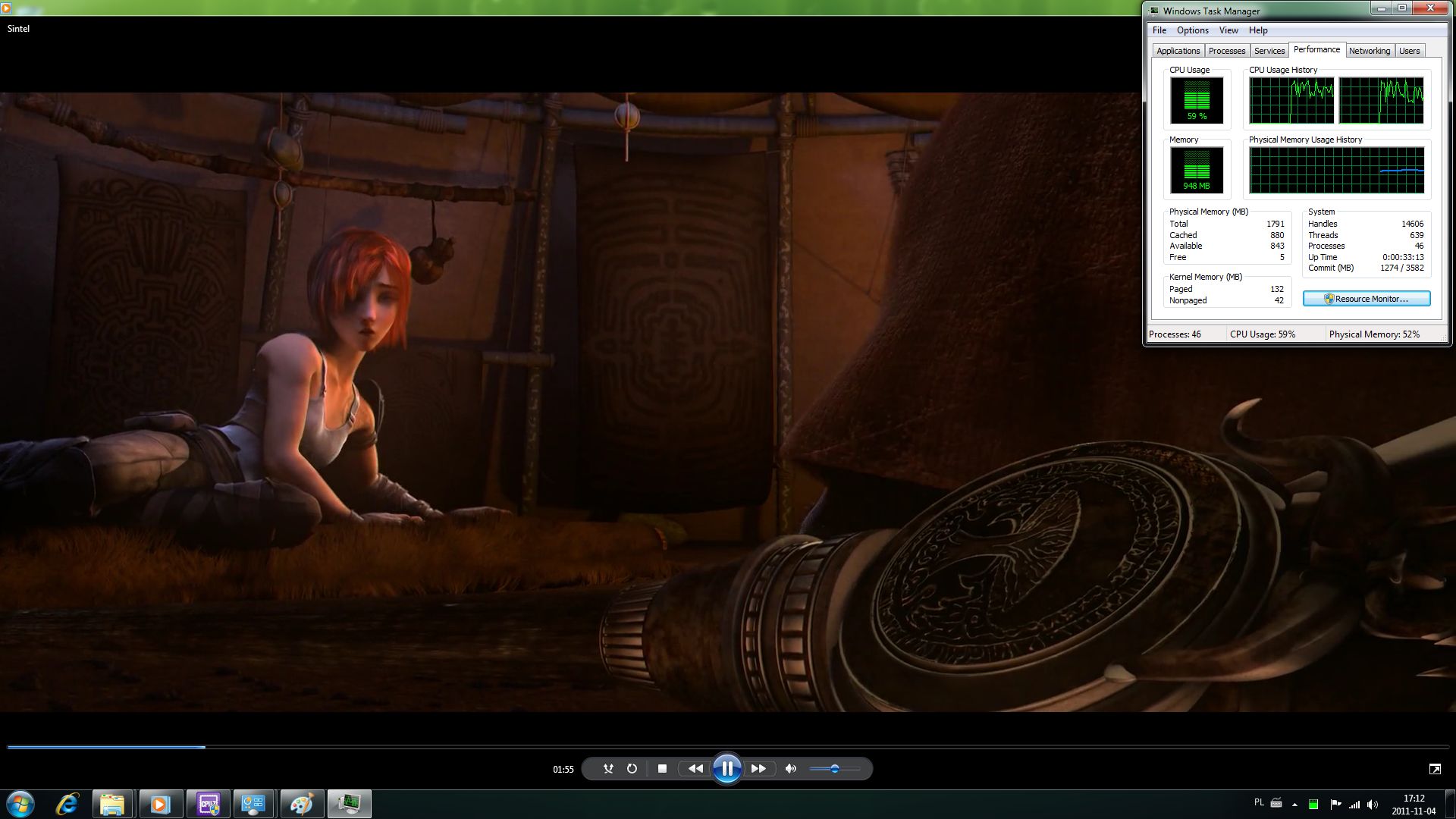Open Action Center flag icon
The image size is (1456, 819).
click(1335, 805)
